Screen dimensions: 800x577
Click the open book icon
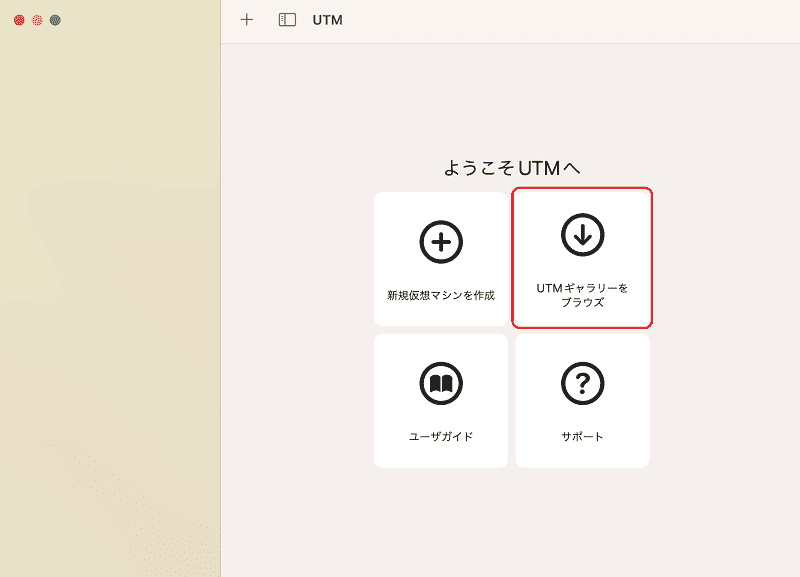click(x=441, y=383)
